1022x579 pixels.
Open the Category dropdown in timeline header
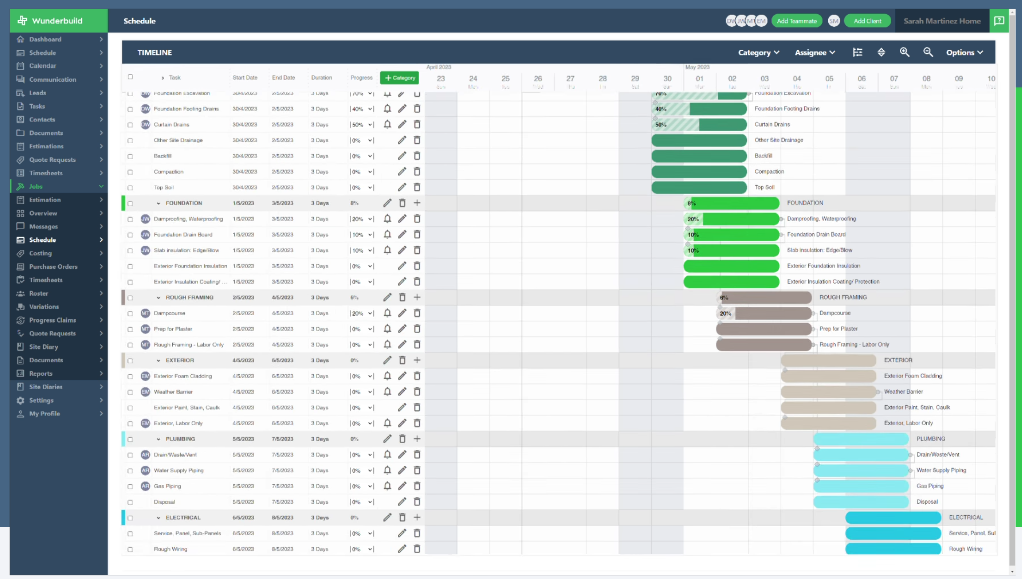tap(758, 52)
